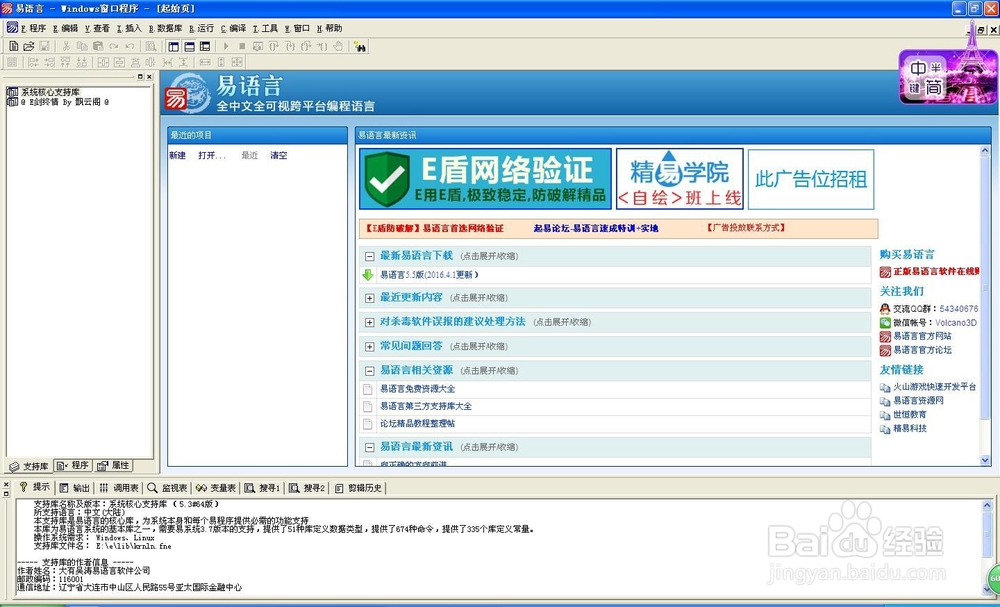Click the 易语言 app icon in menu bar
Screen dimensions: 1000x607
tap(12, 28)
